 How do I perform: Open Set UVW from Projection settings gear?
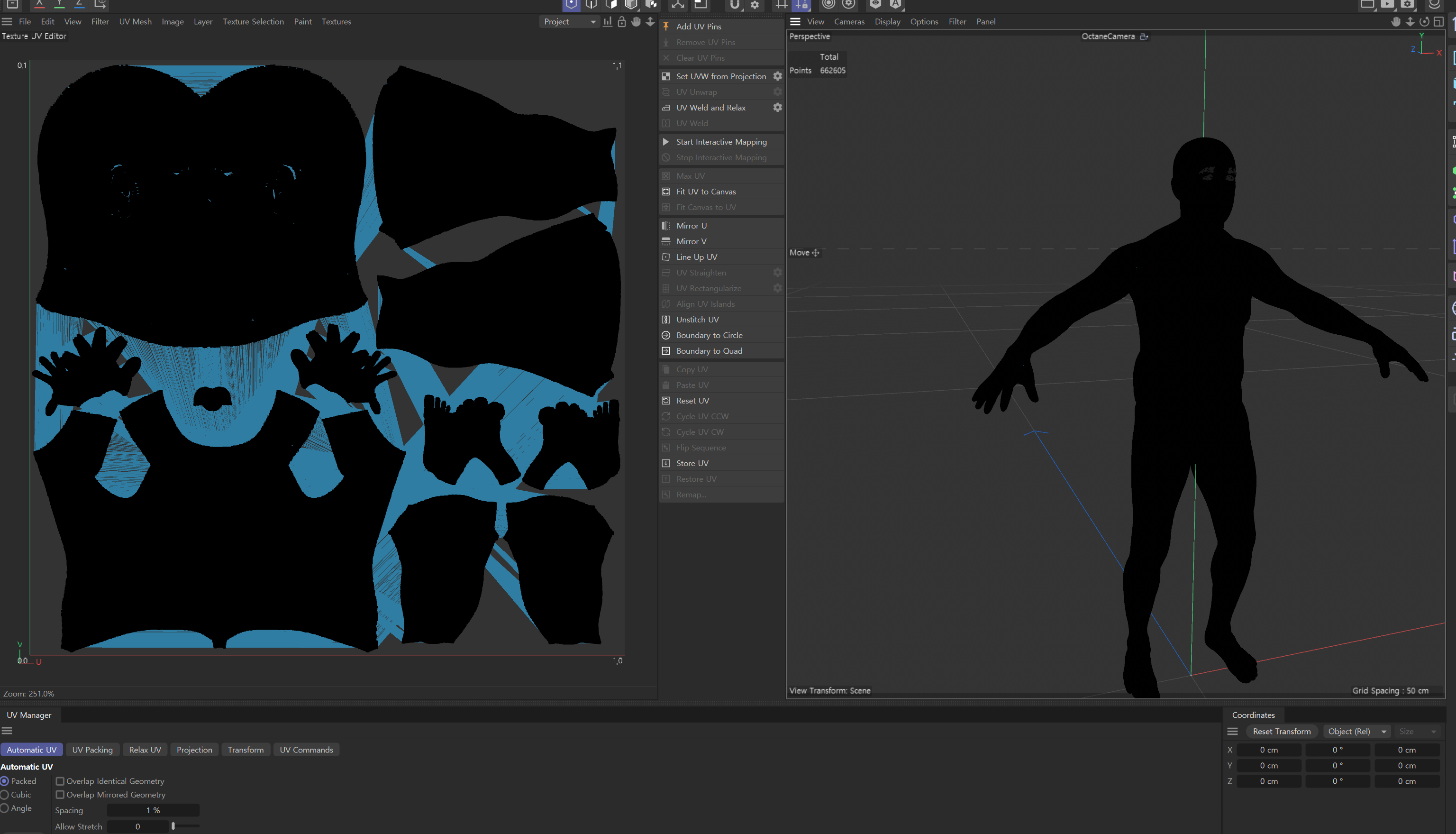point(777,76)
